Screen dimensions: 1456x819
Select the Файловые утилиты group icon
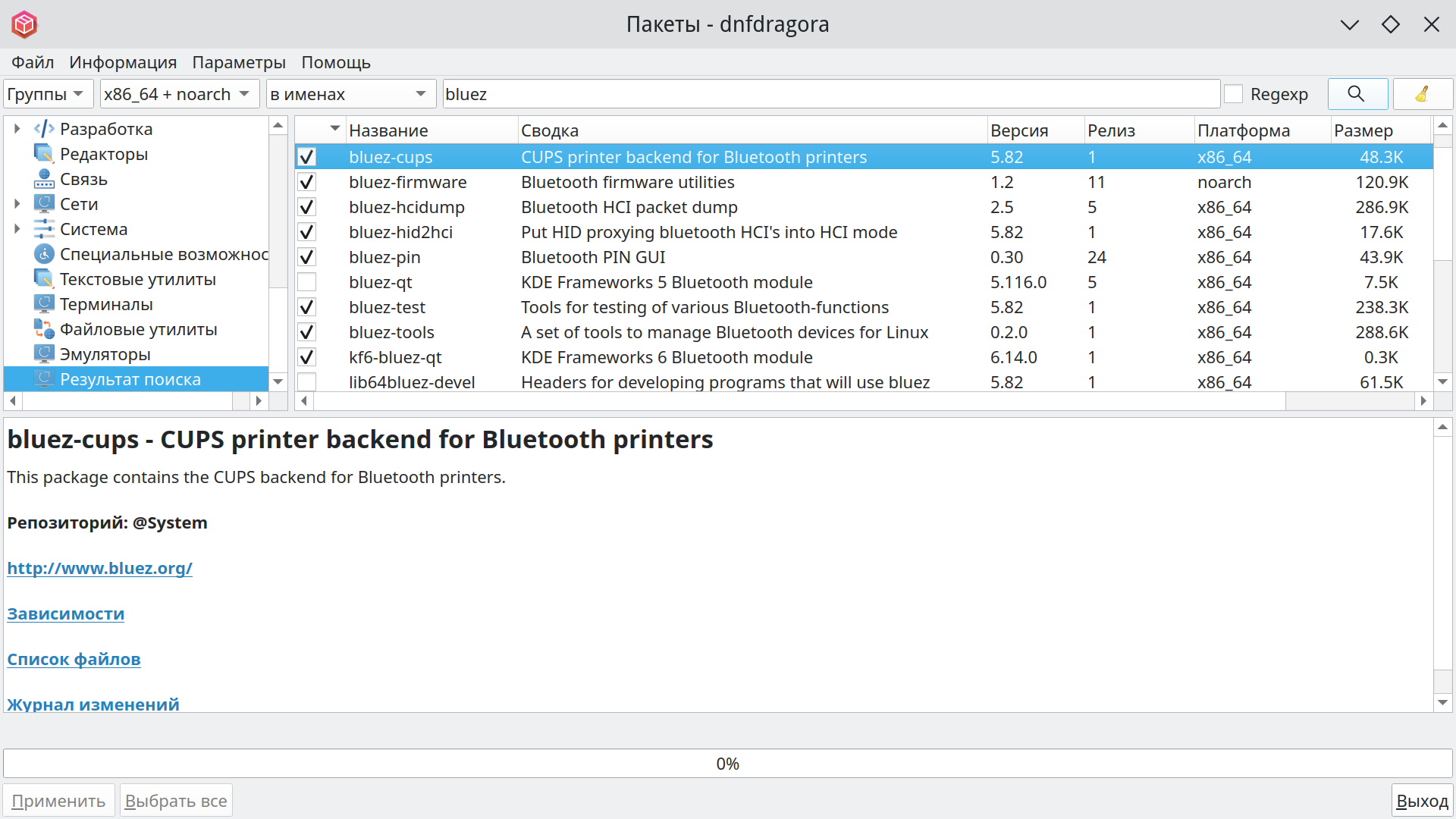pos(44,329)
